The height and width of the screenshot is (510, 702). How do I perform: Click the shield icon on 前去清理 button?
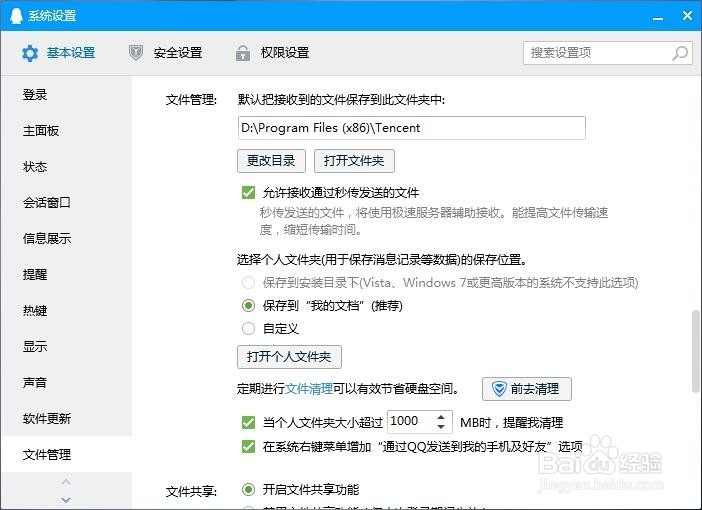[499, 389]
